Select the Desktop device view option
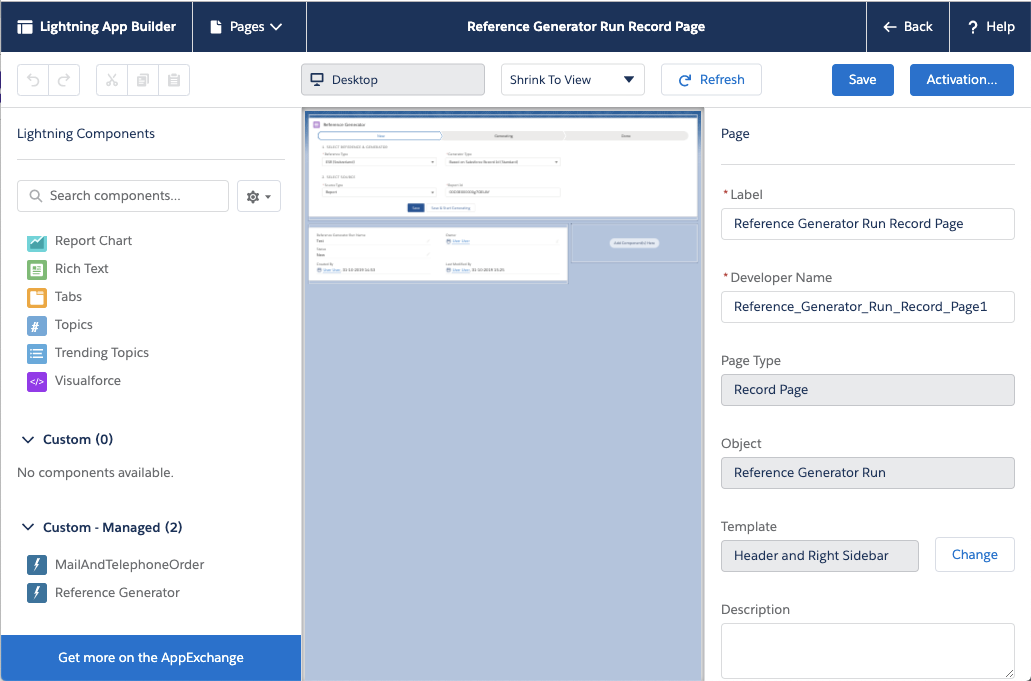Screen dimensions: 1031x681 click(392, 78)
